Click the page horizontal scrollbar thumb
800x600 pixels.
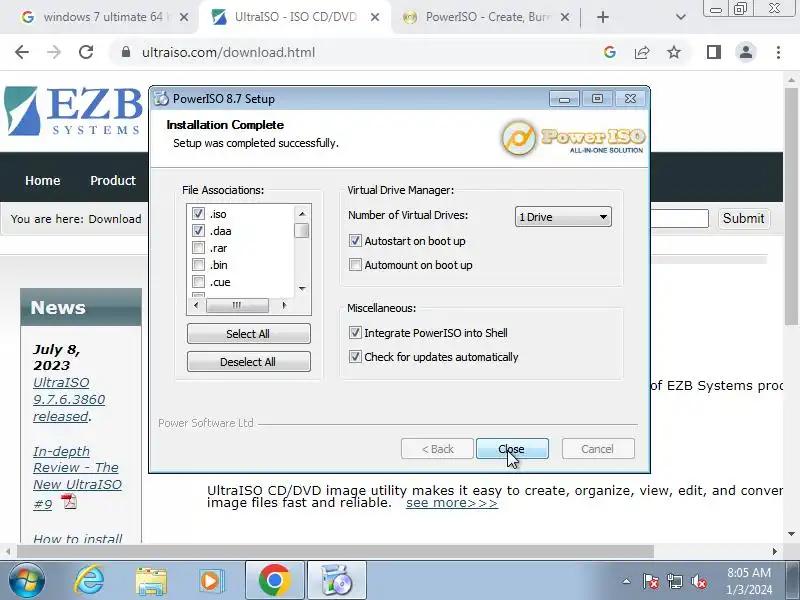(335, 552)
